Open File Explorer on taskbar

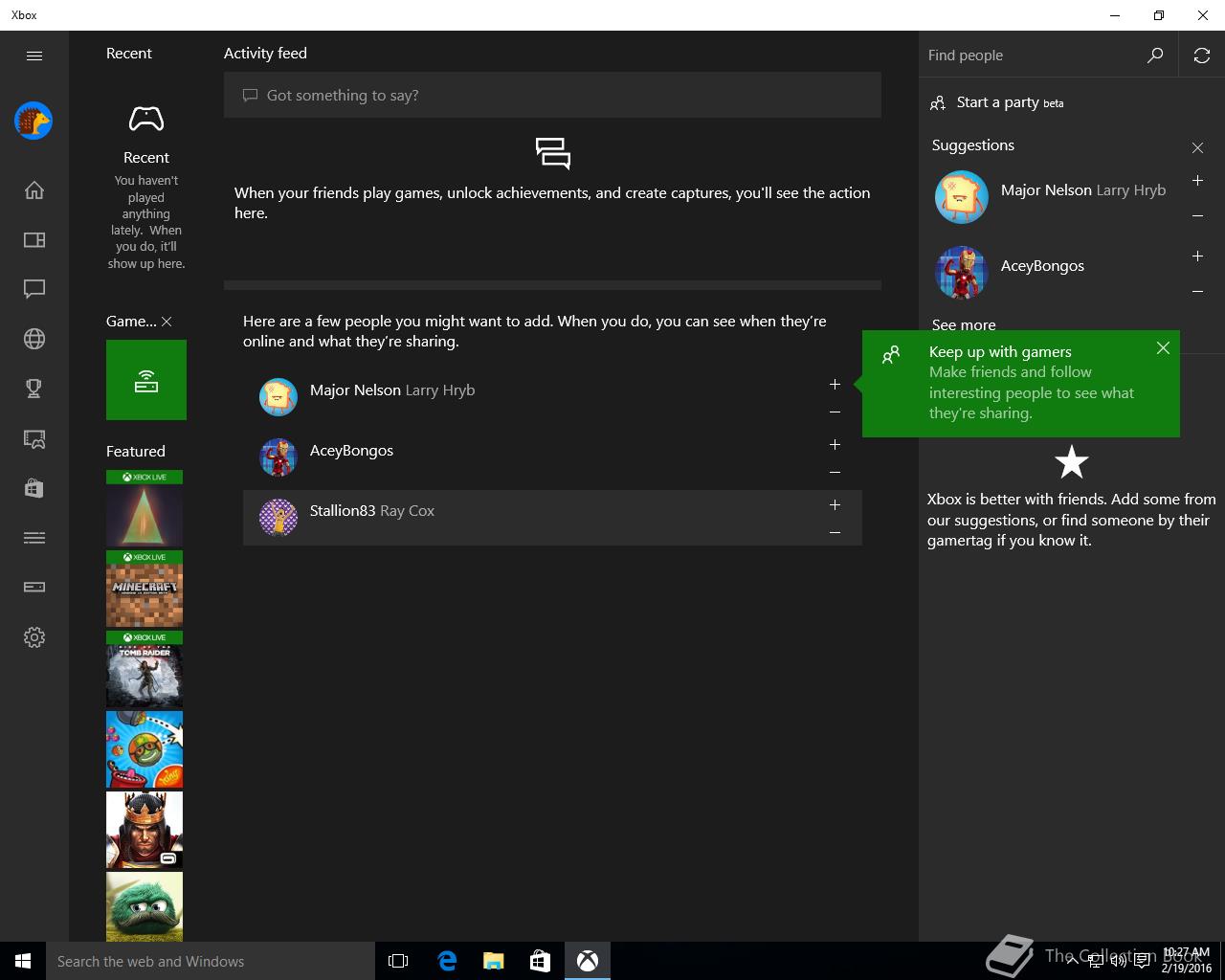coord(494,961)
